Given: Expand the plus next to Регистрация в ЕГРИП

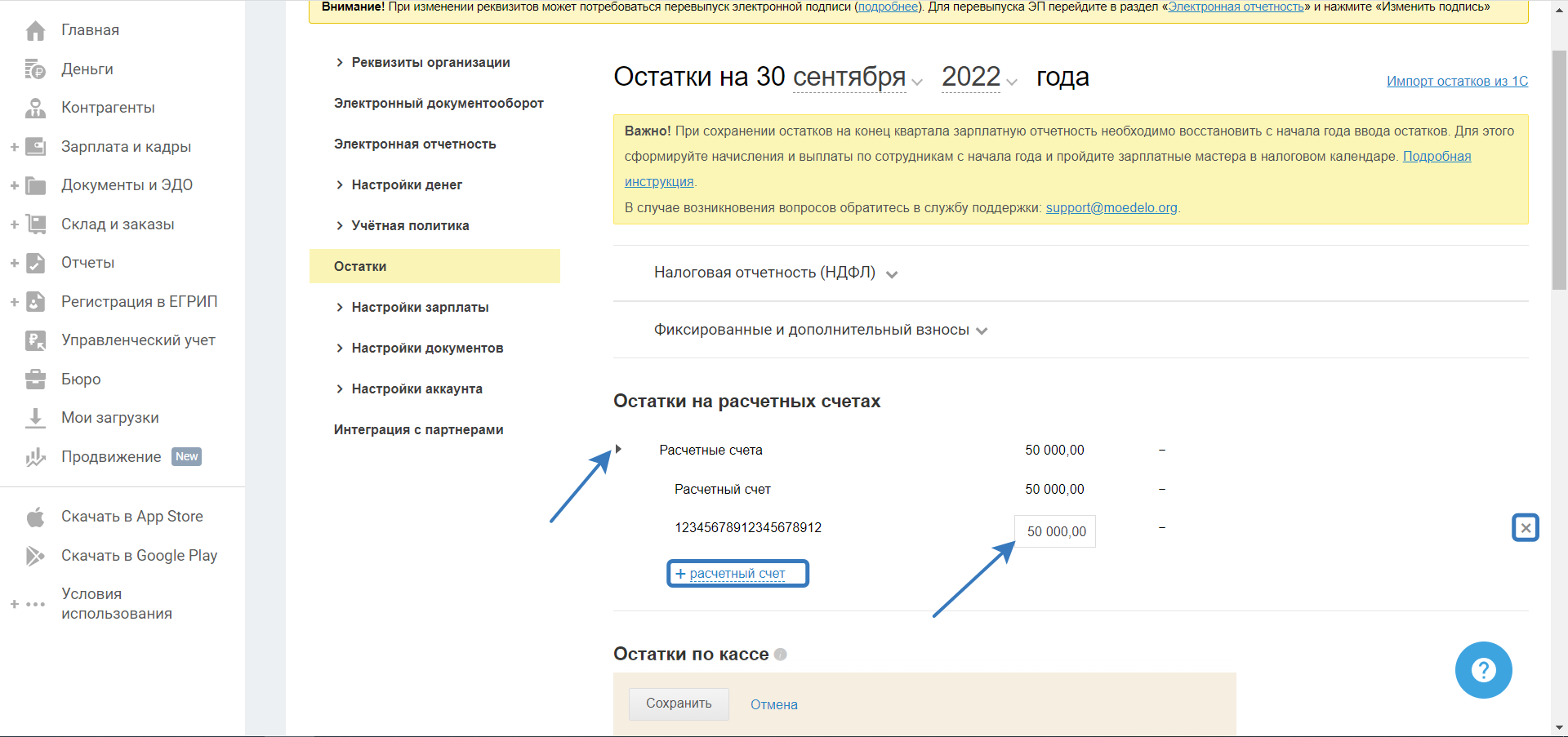Looking at the screenshot, I should tap(15, 302).
